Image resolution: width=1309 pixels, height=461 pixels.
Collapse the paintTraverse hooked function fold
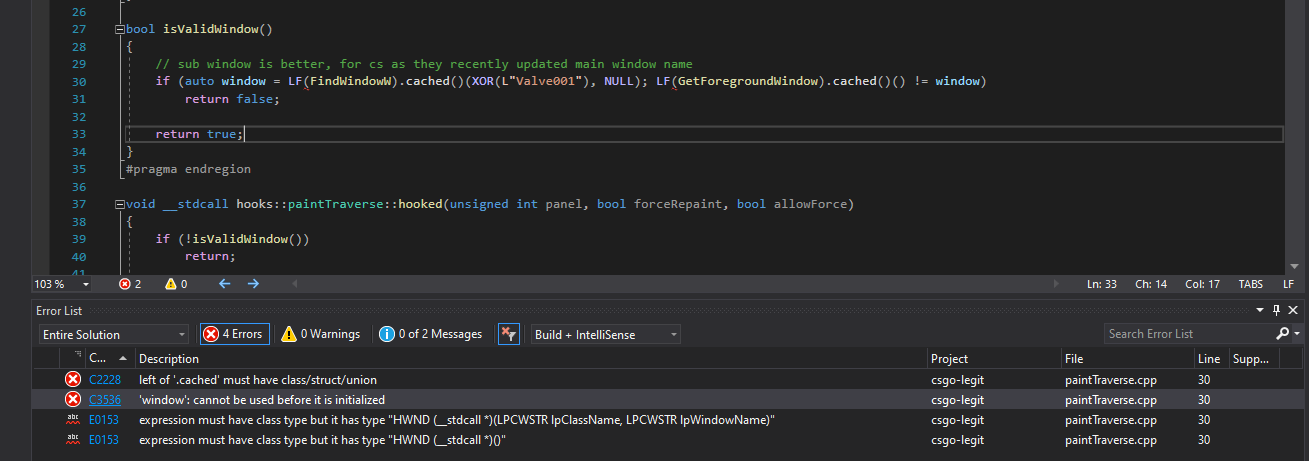click(x=121, y=204)
